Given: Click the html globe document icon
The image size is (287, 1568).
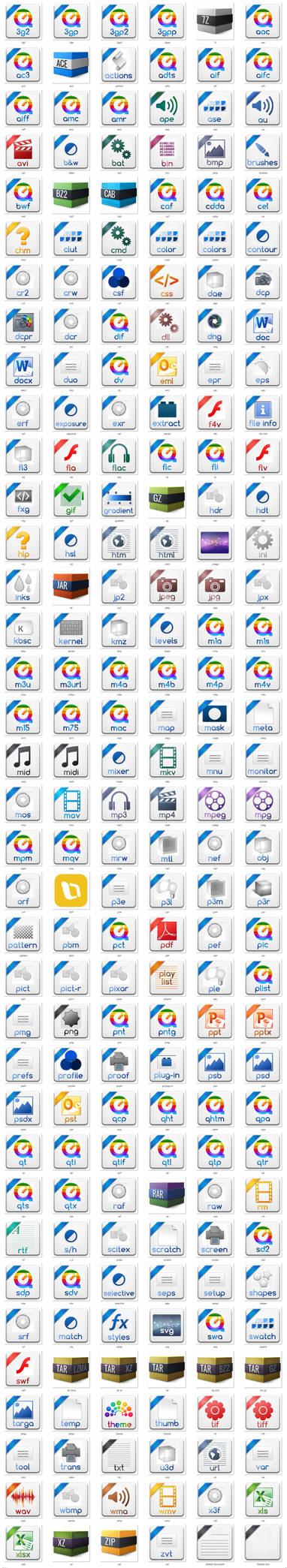Looking at the screenshot, I should 167,544.
